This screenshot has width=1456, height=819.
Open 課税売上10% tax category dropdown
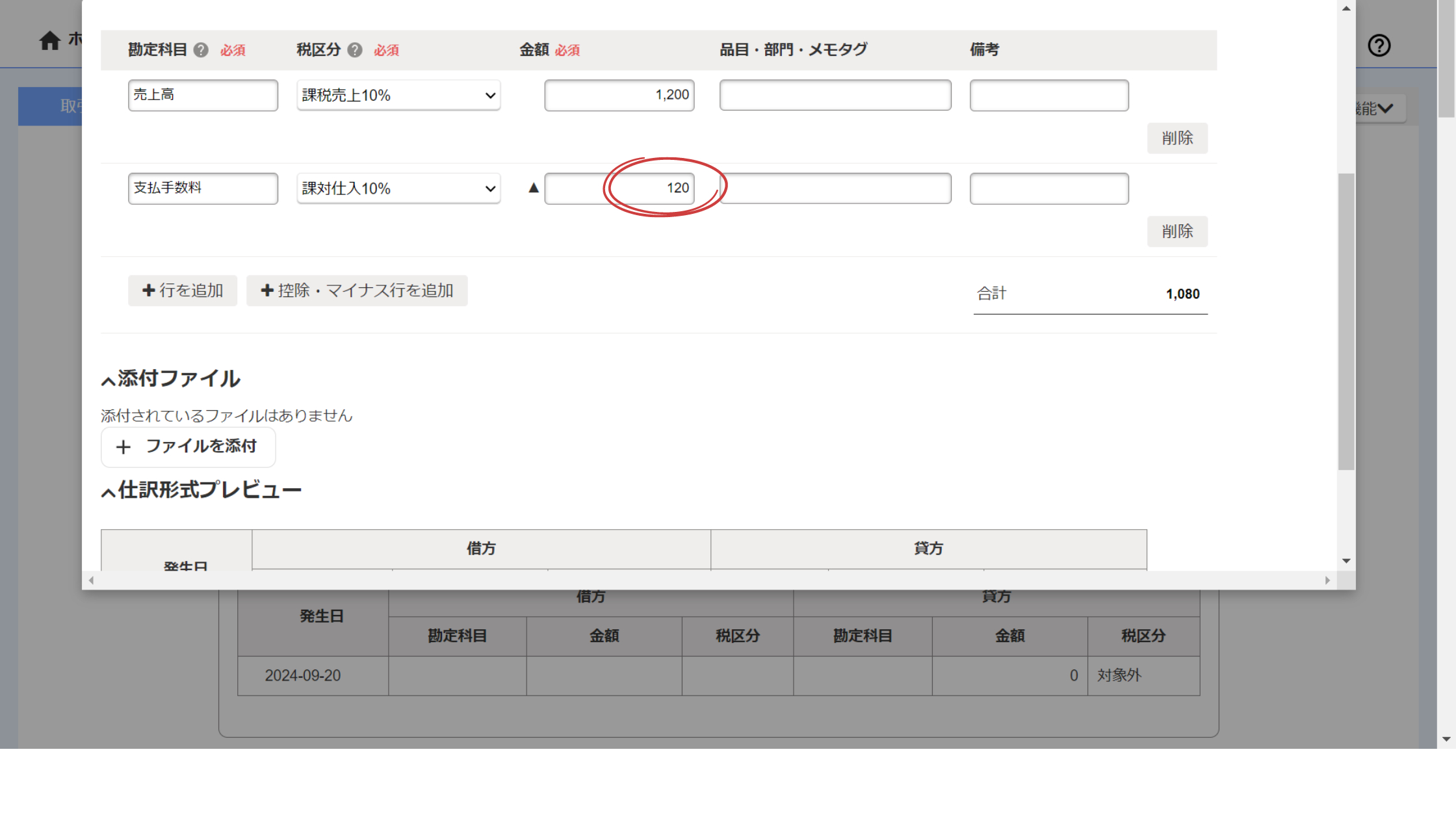click(x=398, y=96)
